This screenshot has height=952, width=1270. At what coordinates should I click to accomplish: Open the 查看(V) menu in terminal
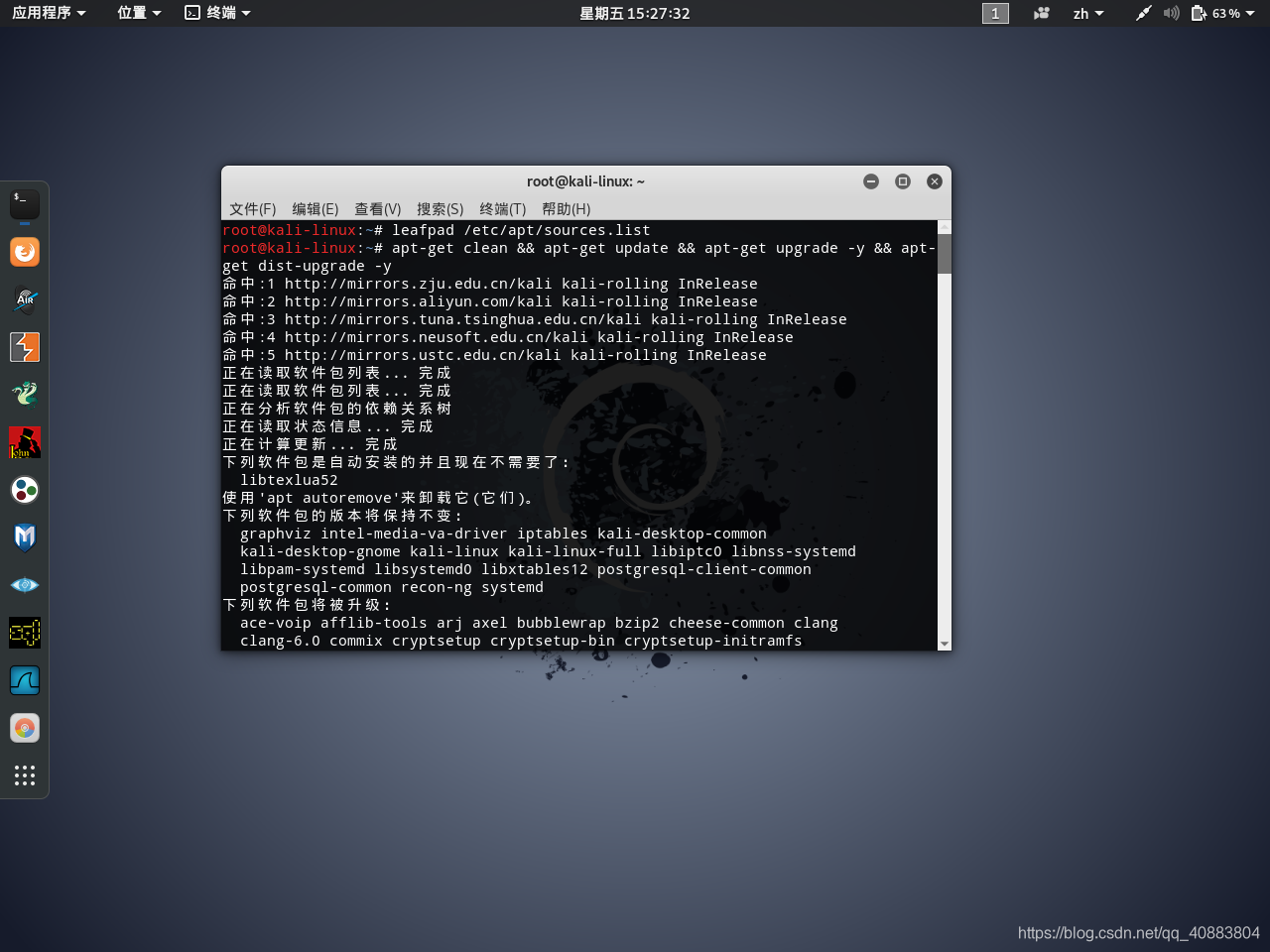coord(378,209)
